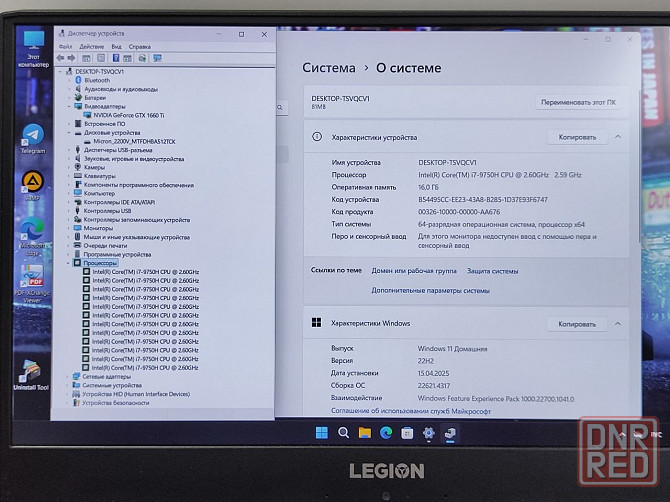Open Соглашение об использовании служб Майкрософт link
The image size is (670, 502).
pos(411,411)
